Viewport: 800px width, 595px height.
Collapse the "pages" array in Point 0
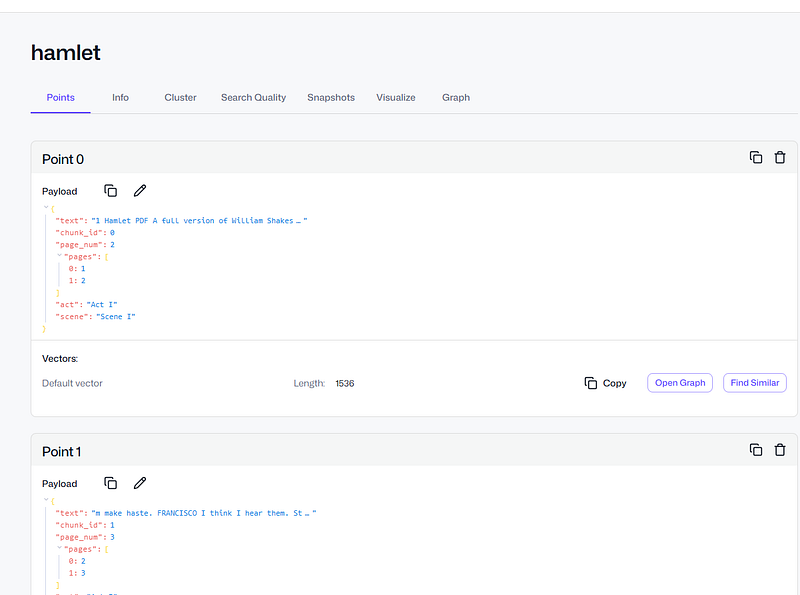coord(59,255)
